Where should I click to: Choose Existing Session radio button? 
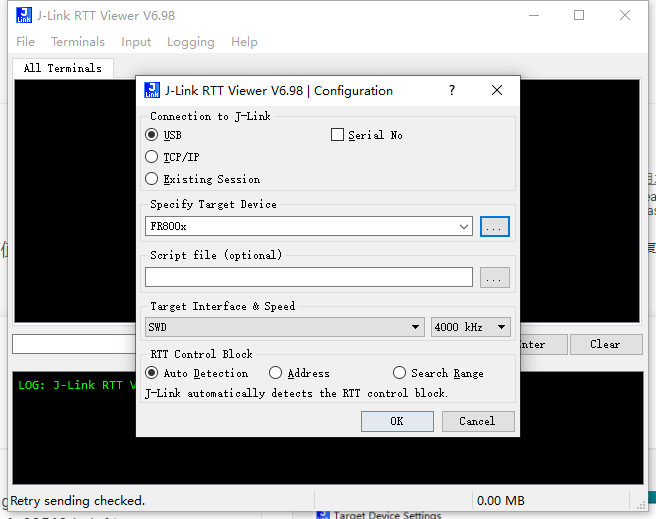tap(151, 179)
